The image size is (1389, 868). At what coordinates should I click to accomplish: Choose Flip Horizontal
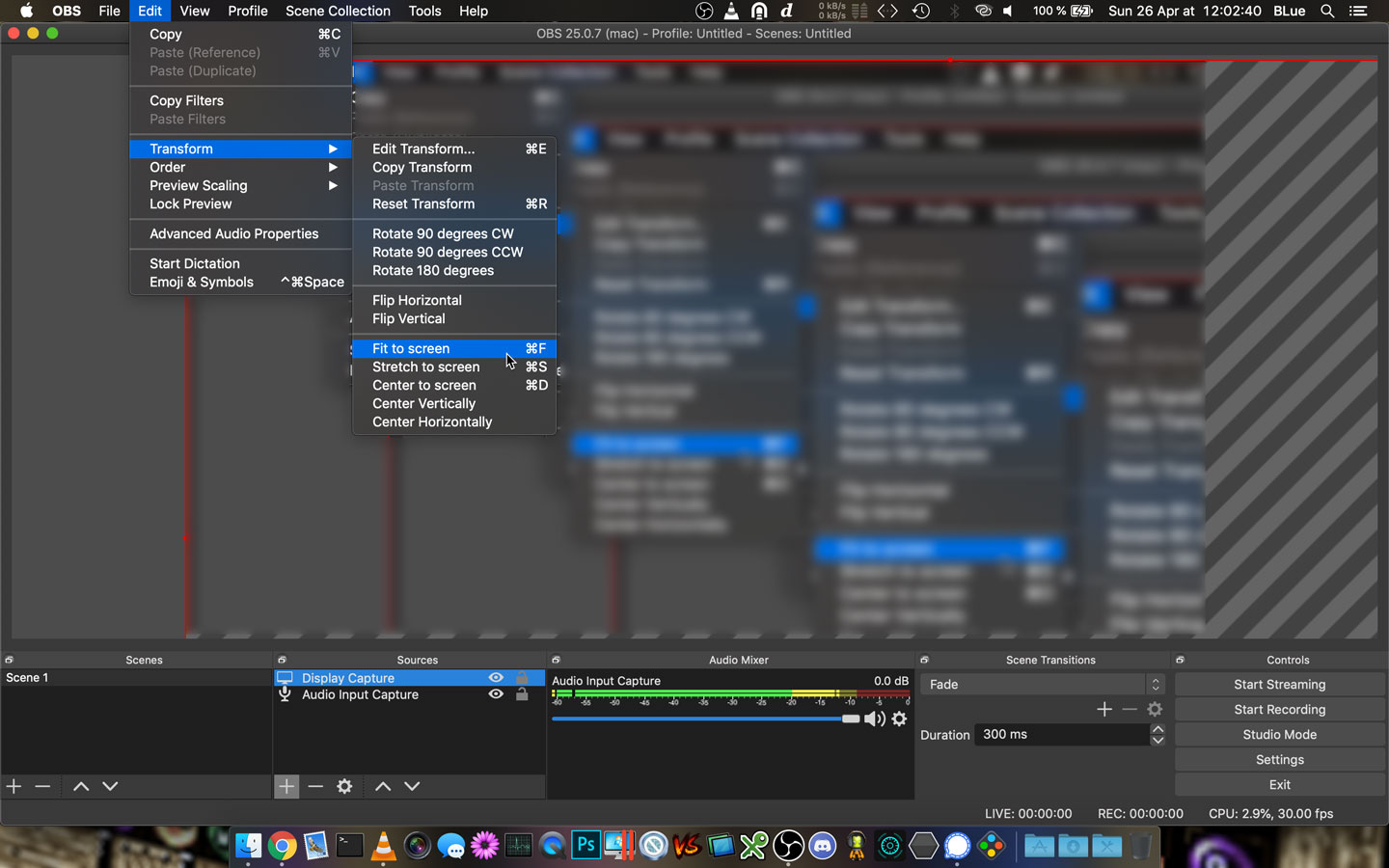(454, 300)
